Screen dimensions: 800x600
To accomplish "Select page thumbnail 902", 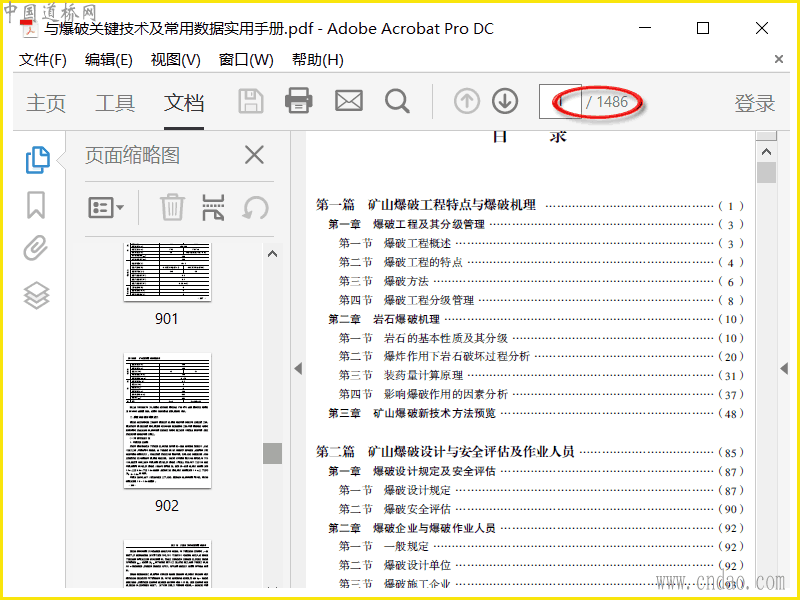I will [x=167, y=420].
